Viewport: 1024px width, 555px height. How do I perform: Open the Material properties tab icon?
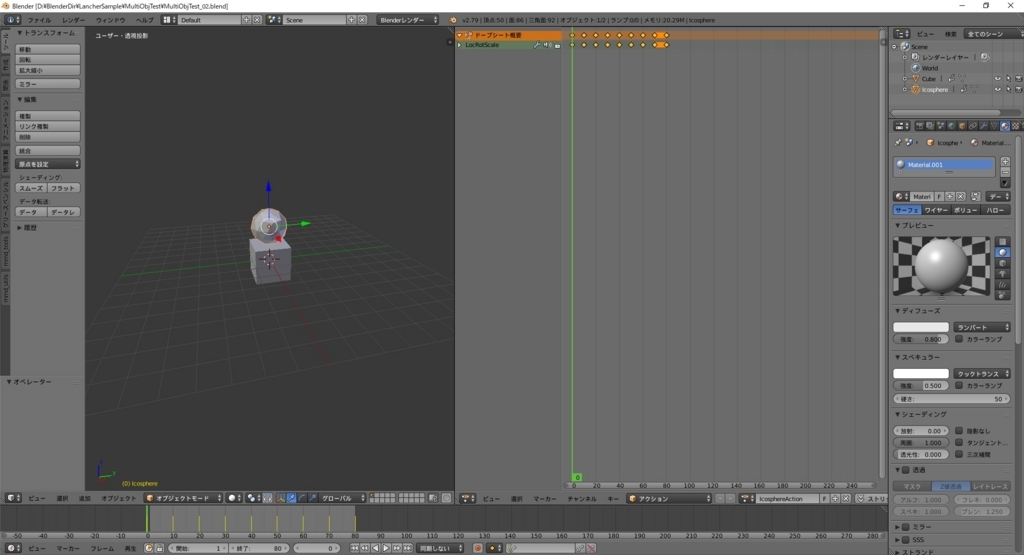click(x=1004, y=126)
